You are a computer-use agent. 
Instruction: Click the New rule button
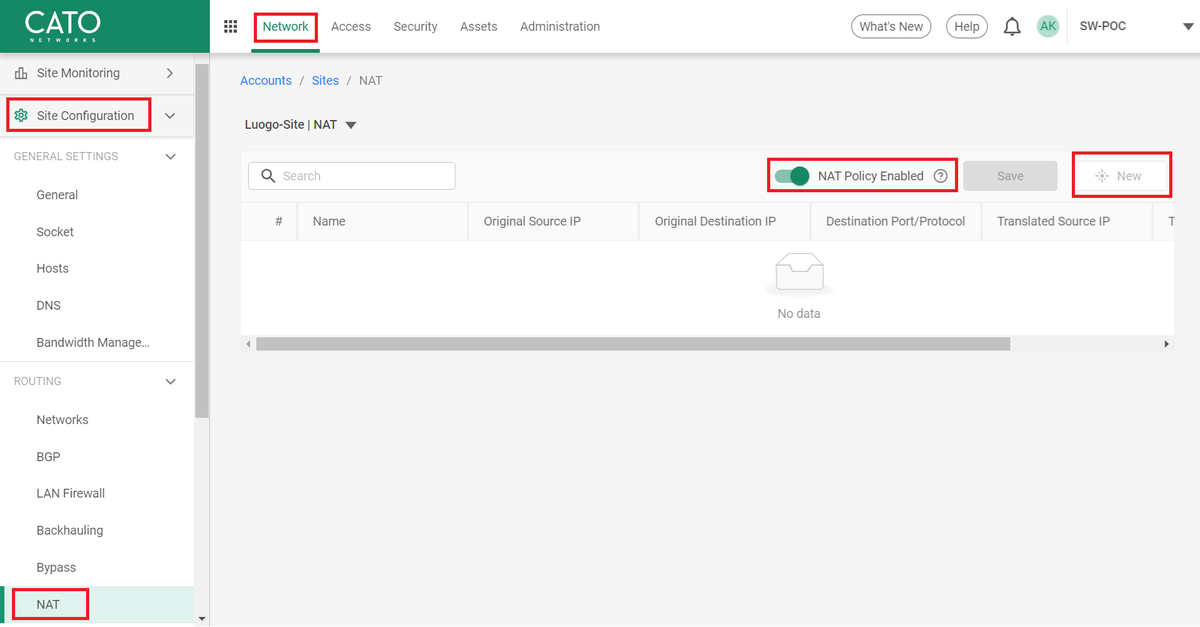[x=1121, y=176]
